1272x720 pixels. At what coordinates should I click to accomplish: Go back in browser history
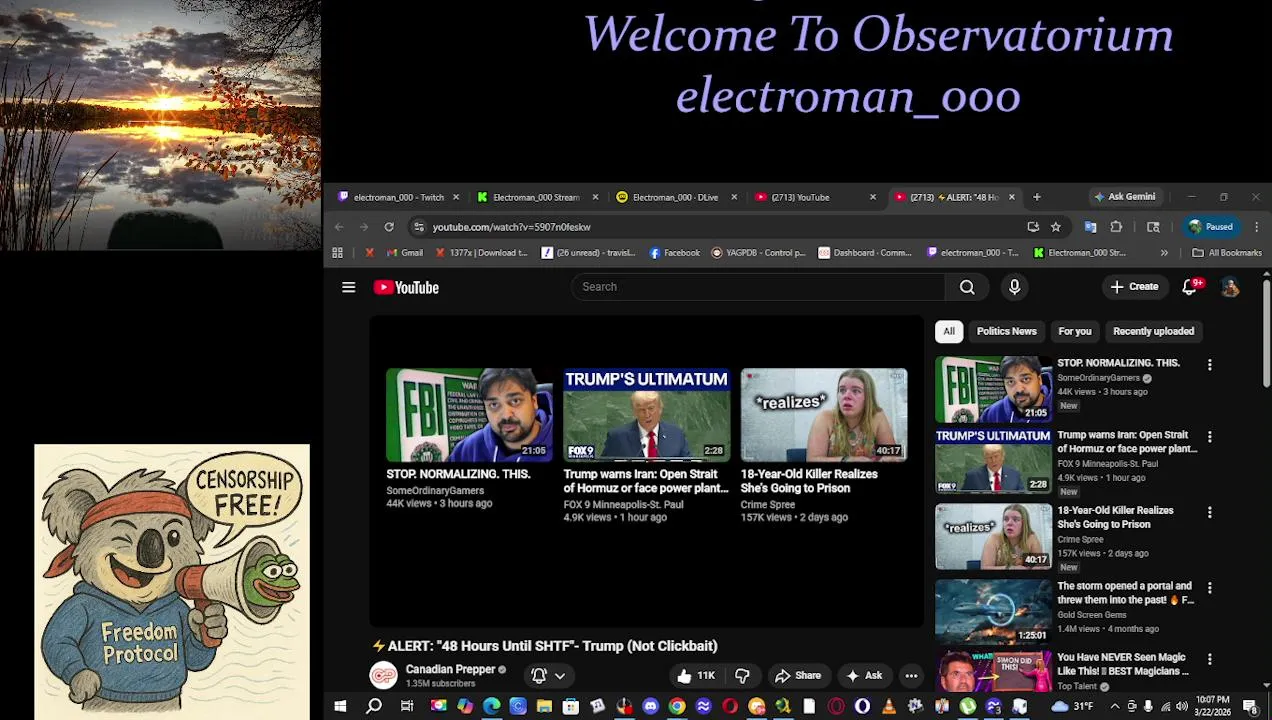(x=339, y=227)
